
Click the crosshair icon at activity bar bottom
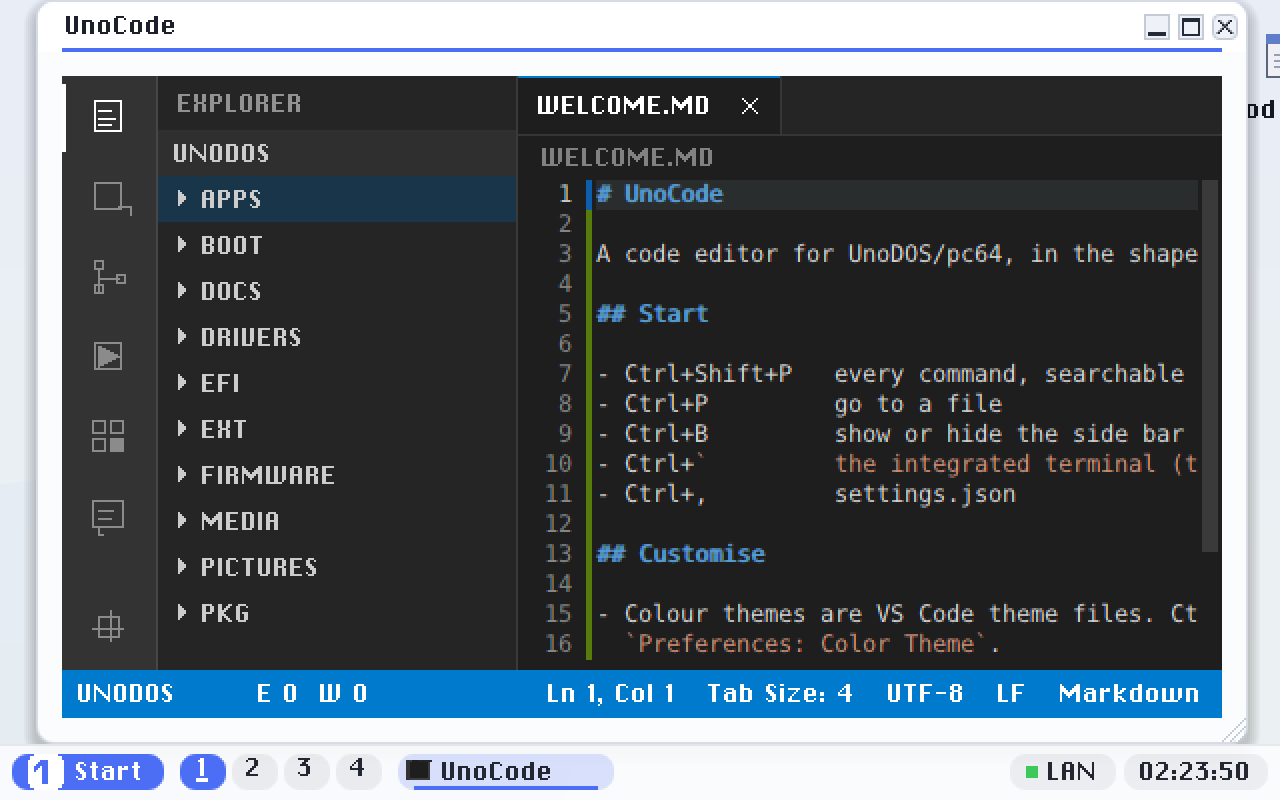108,627
